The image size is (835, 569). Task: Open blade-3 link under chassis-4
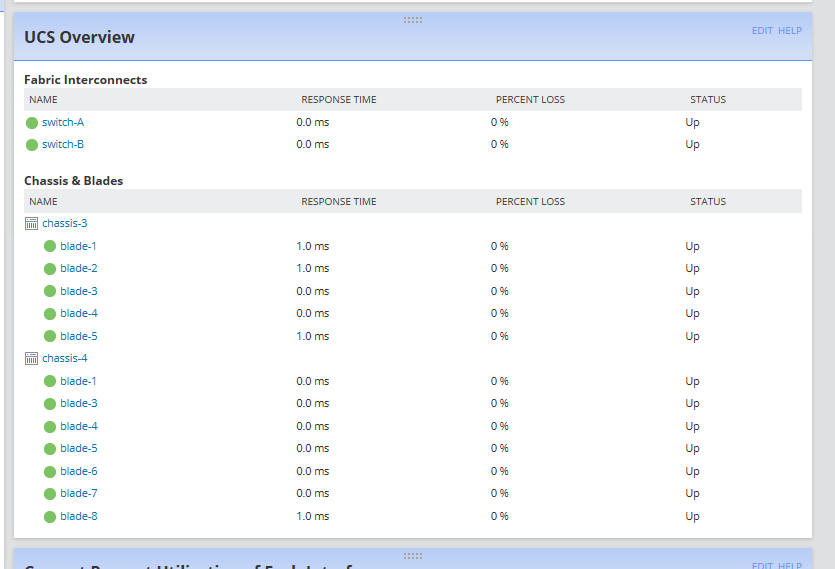[x=79, y=403]
